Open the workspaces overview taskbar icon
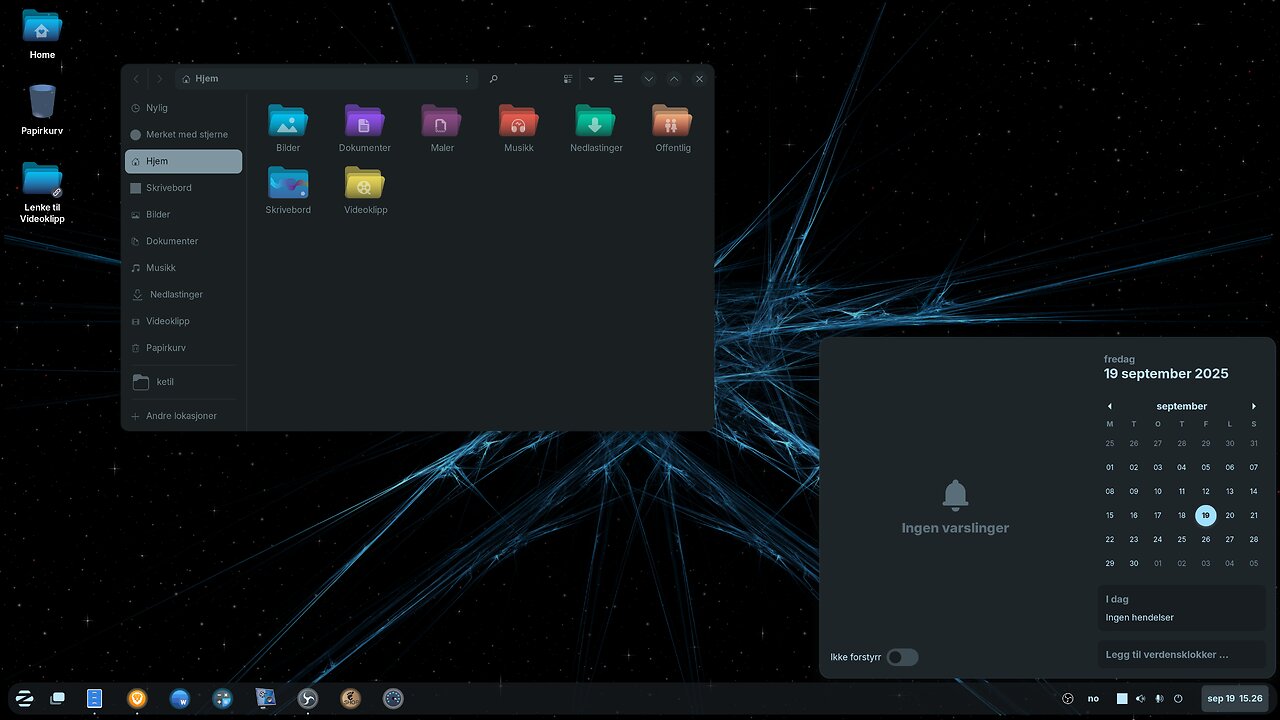Viewport: 1280px width, 720px height. click(58, 699)
